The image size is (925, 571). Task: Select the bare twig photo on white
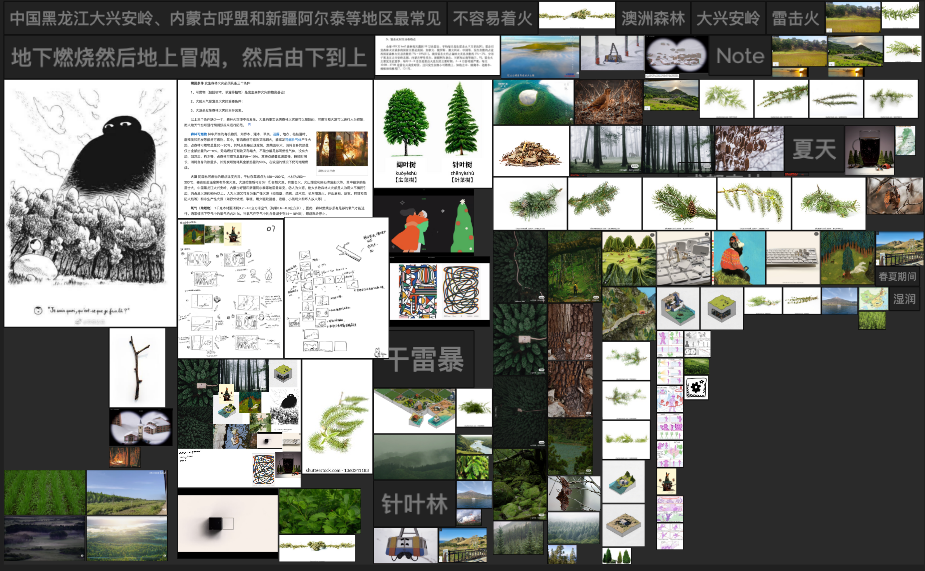(137, 367)
